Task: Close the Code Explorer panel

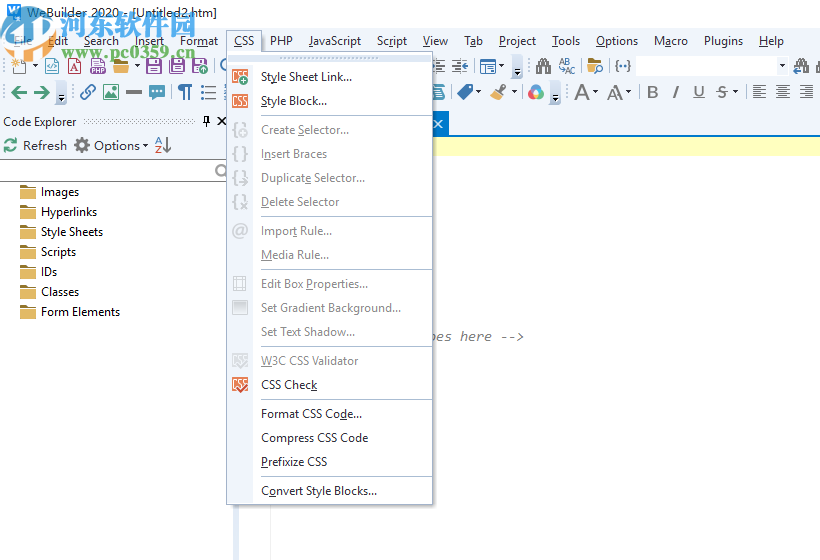Action: (222, 121)
